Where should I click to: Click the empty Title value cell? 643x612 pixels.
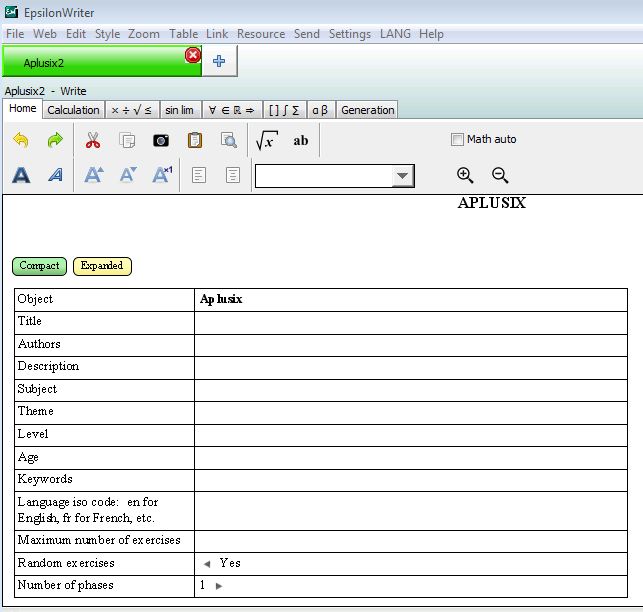coord(410,323)
